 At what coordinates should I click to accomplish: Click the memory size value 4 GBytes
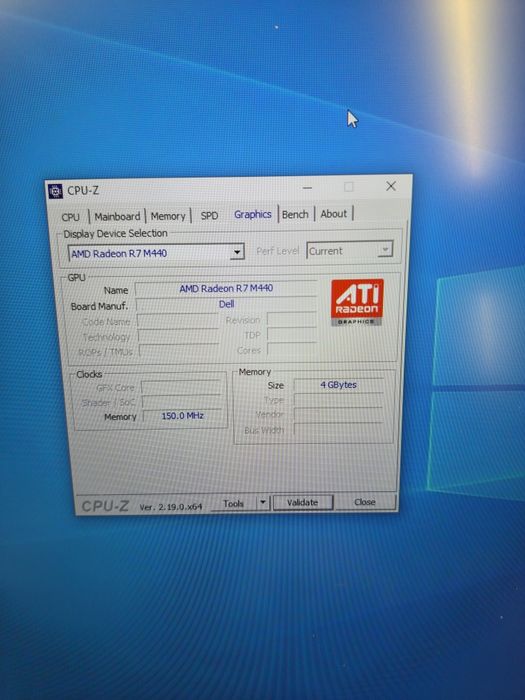[x=338, y=385]
